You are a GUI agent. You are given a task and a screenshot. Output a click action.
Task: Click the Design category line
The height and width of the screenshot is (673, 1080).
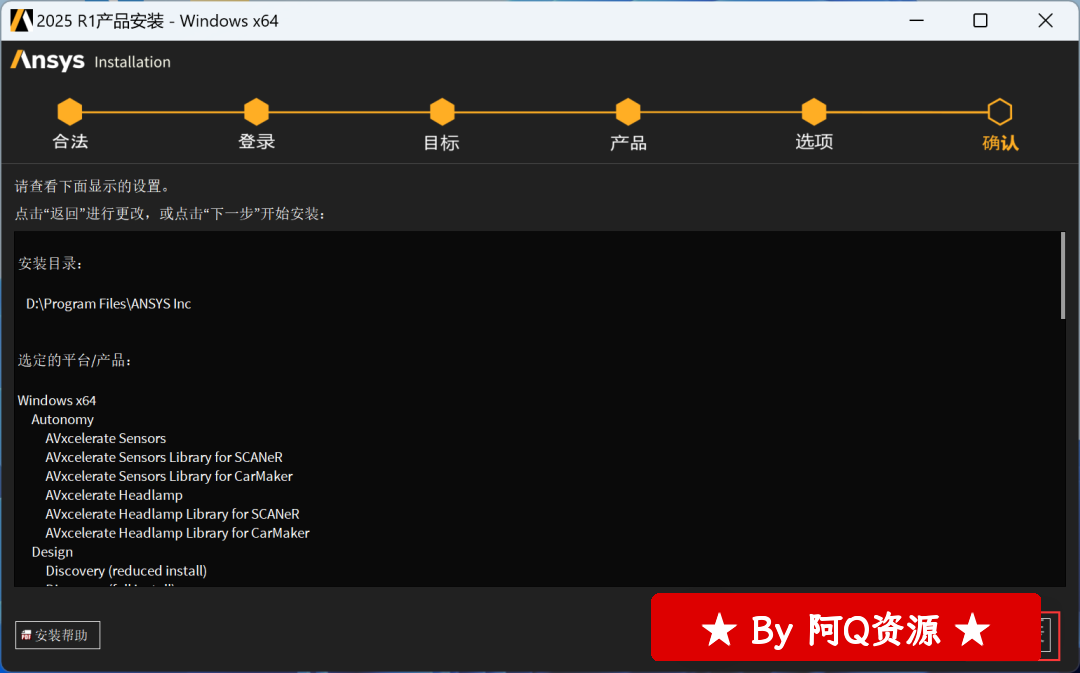tap(52, 552)
